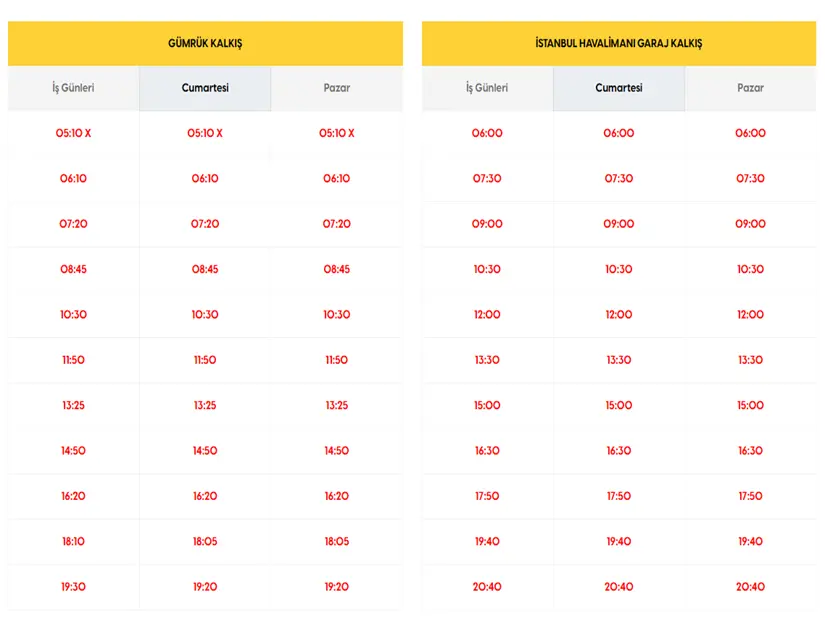Image resolution: width=825 pixels, height=620 pixels.
Task: Select Pazar tab under Gümrük Kalkış
Action: (337, 88)
